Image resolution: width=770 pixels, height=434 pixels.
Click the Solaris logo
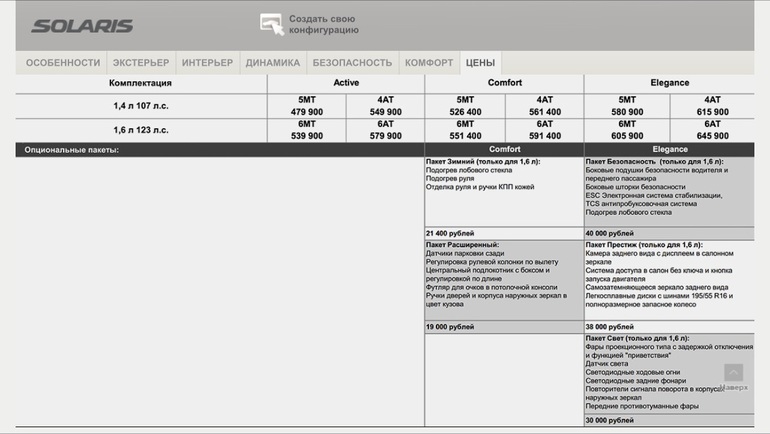[x=82, y=26]
